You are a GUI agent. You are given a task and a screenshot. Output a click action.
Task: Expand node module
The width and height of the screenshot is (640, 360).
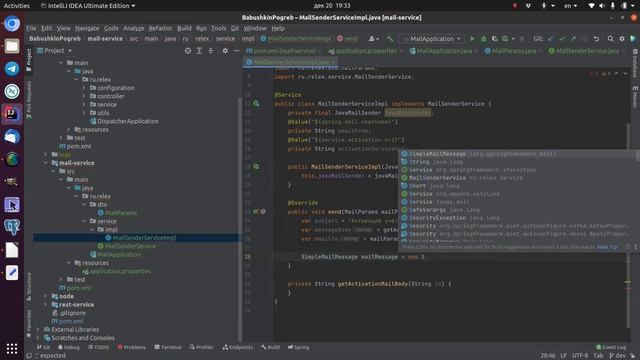coord(46,296)
